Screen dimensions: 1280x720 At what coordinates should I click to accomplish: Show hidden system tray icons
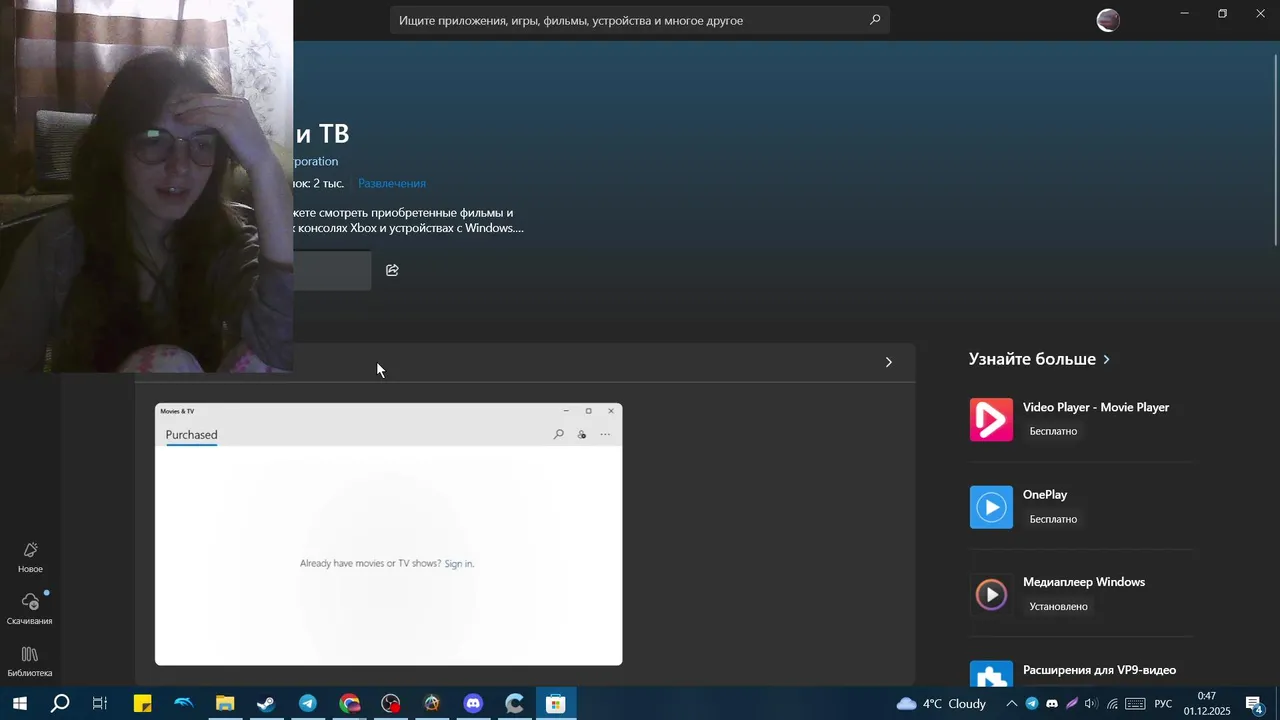[x=1011, y=704]
